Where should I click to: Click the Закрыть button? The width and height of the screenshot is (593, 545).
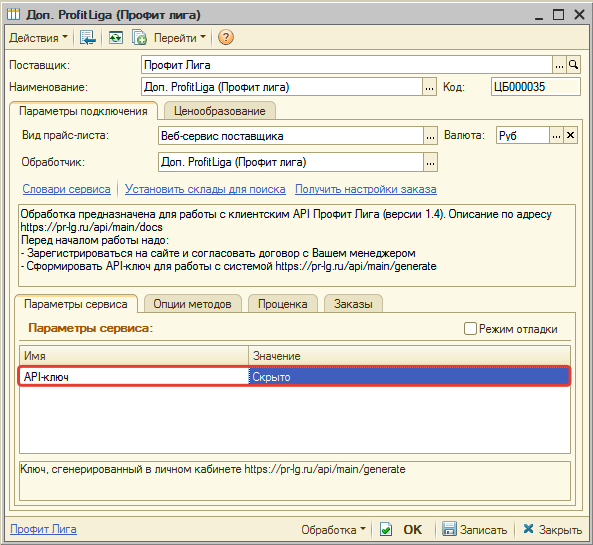553,529
